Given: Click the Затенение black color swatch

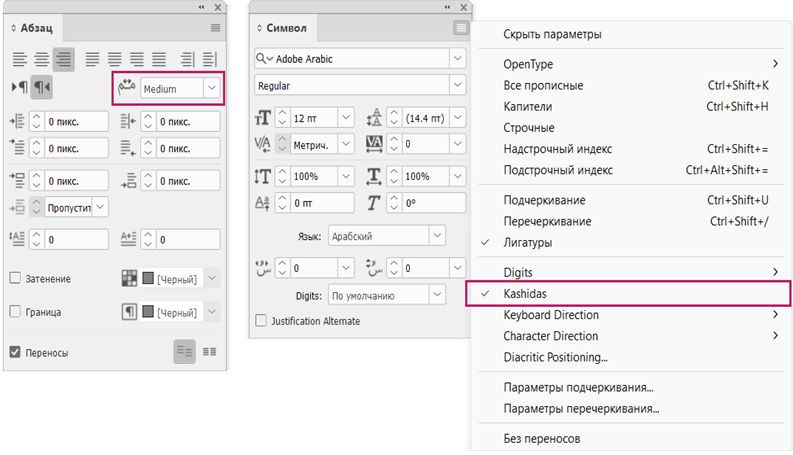Looking at the screenshot, I should pyautogui.click(x=148, y=278).
